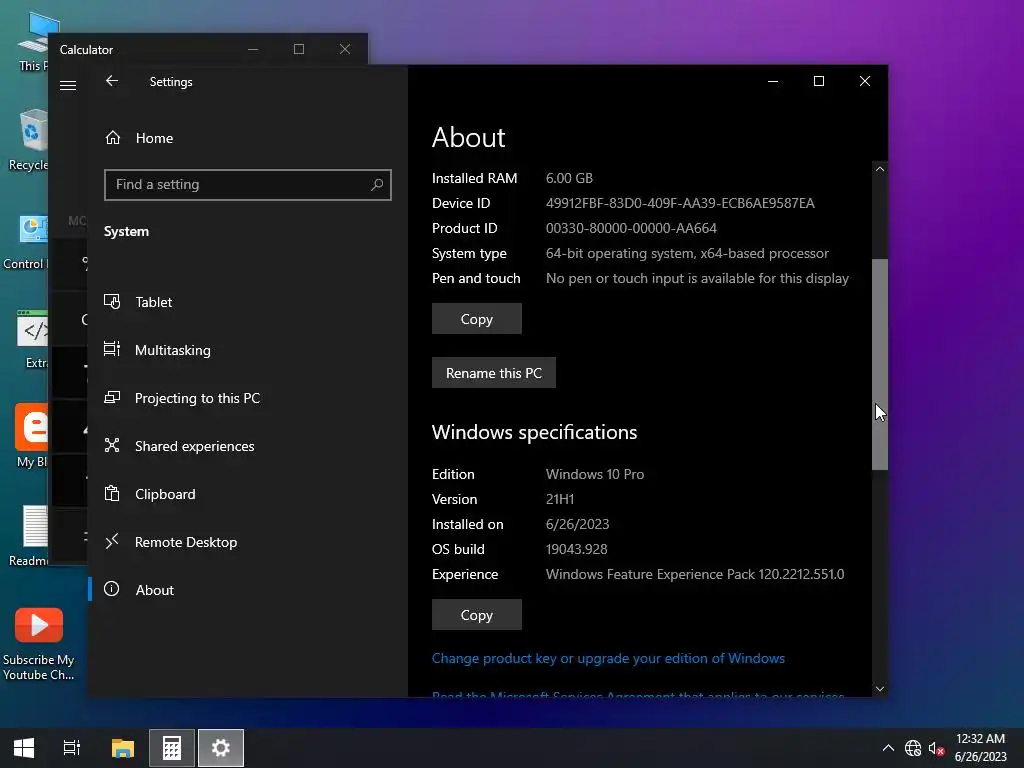Copy the Windows specifications
This screenshot has width=1024, height=768.
477,615
